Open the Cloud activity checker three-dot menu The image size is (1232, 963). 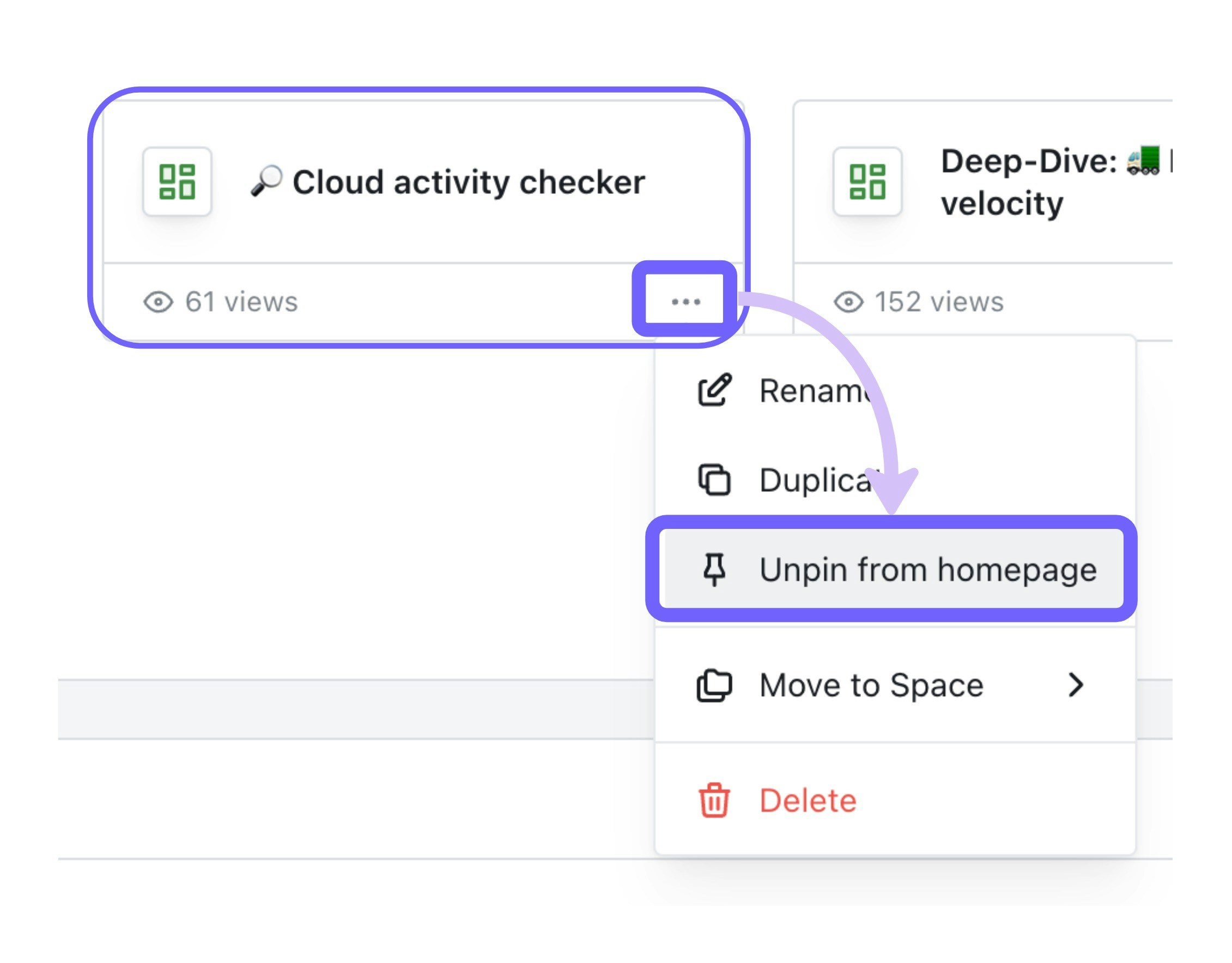pos(685,302)
